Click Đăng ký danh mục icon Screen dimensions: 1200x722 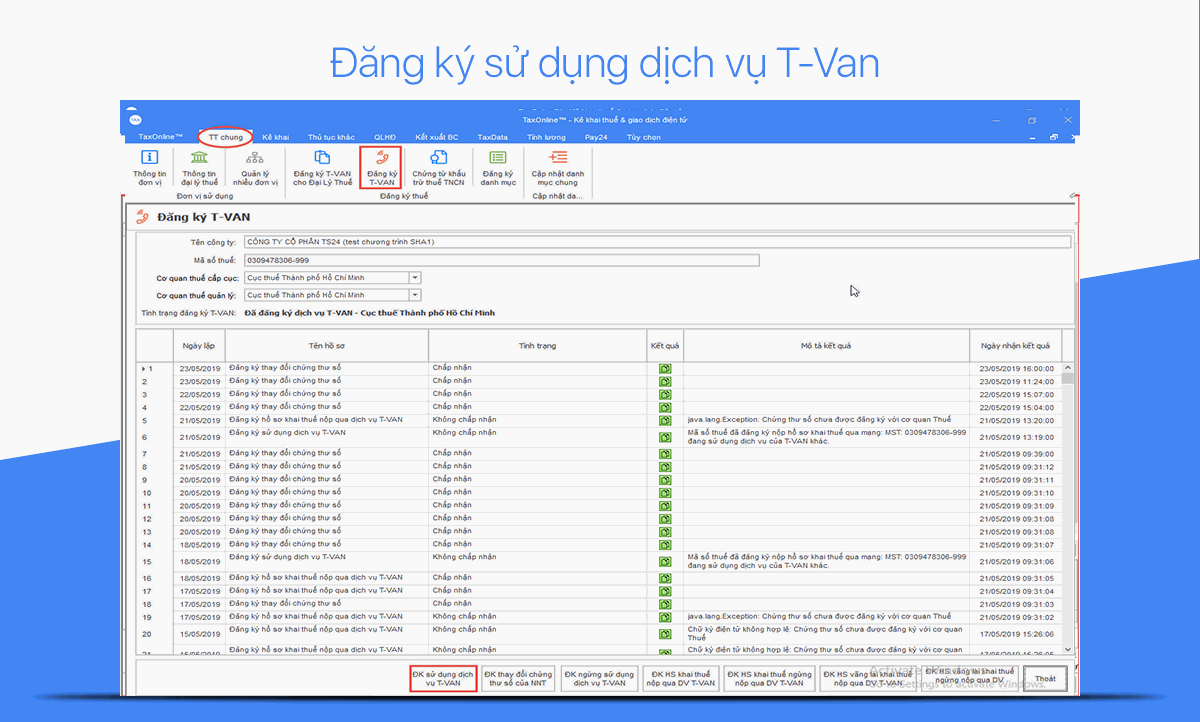(x=497, y=166)
